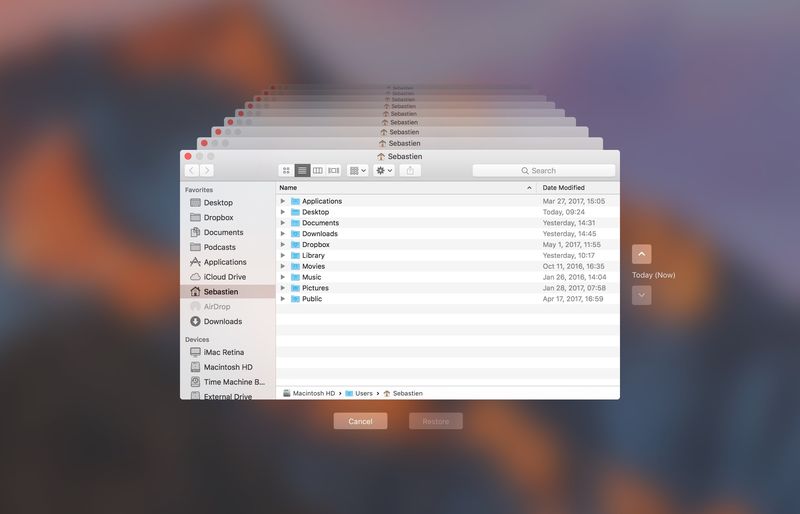This screenshot has width=800, height=514.
Task: Click the Share toolbar button
Action: pos(410,170)
